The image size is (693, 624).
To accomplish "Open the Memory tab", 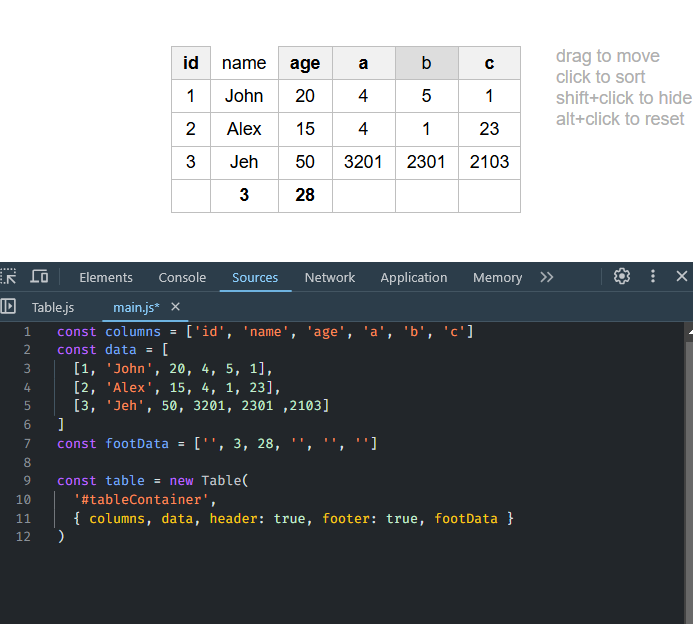I will click(497, 277).
